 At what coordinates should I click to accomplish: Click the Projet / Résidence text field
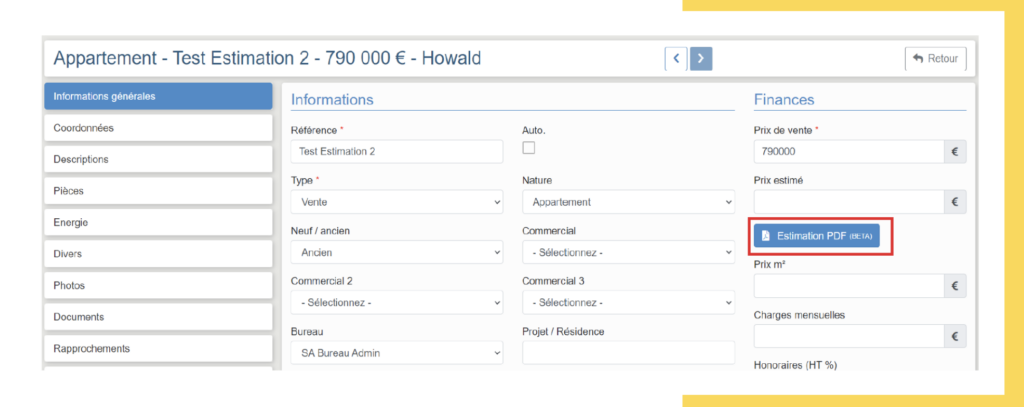point(628,352)
